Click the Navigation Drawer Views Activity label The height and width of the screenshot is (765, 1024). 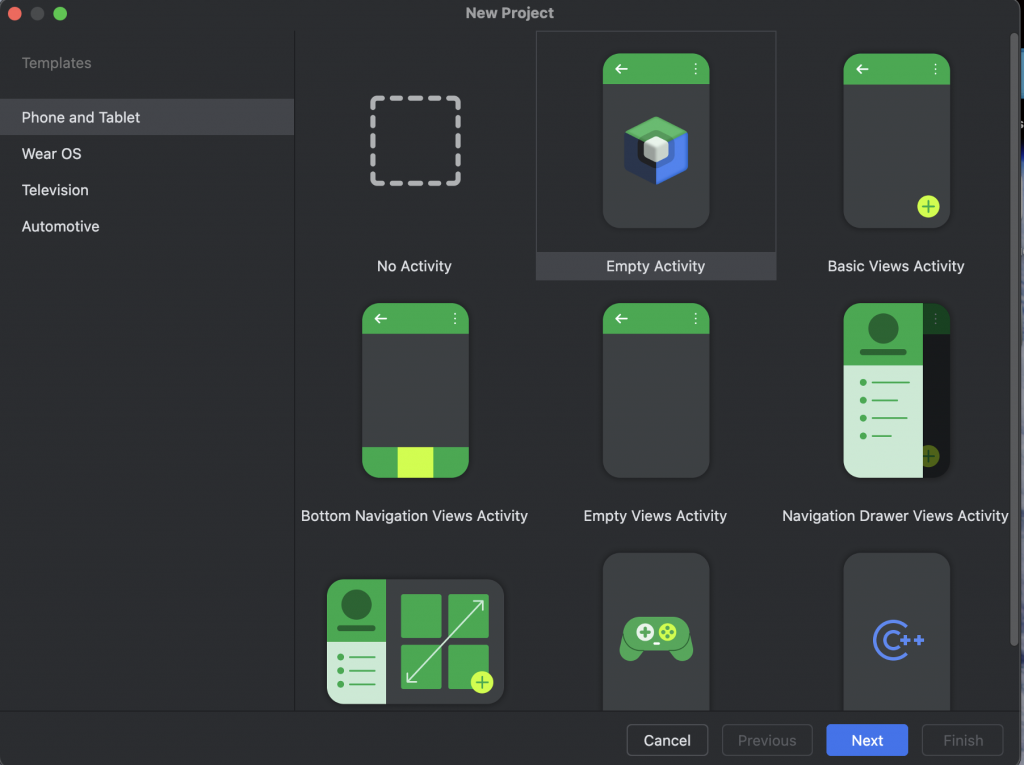896,516
